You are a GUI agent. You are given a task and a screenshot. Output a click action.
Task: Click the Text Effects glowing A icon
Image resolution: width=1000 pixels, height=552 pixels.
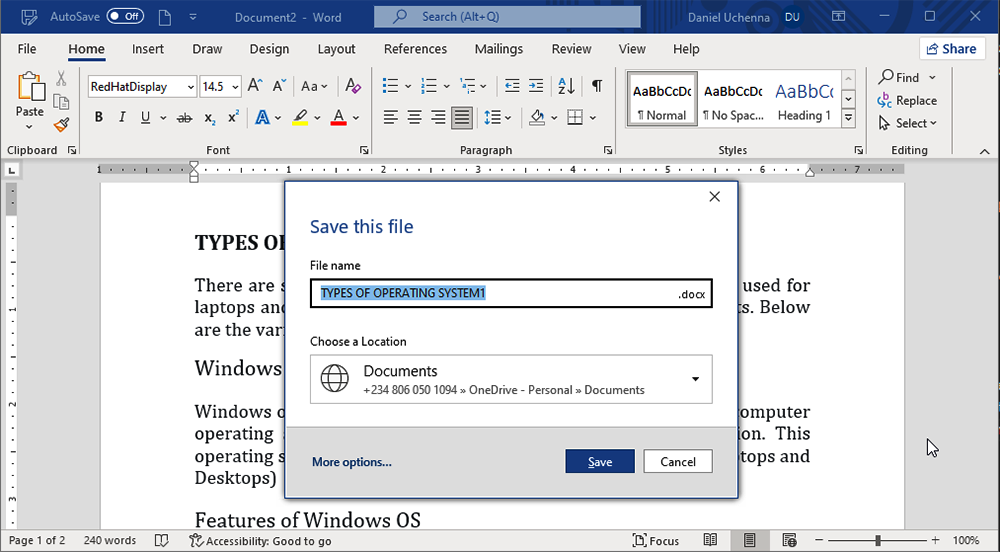click(x=262, y=117)
